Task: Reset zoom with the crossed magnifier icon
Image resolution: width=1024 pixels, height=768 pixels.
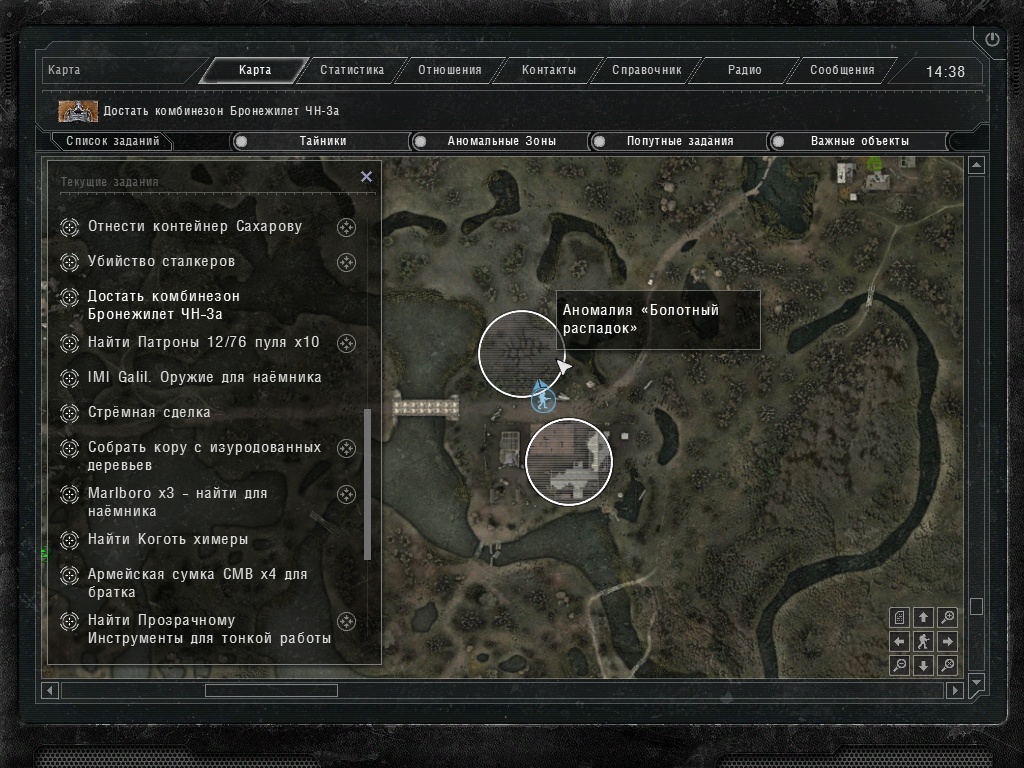Action: 948,665
